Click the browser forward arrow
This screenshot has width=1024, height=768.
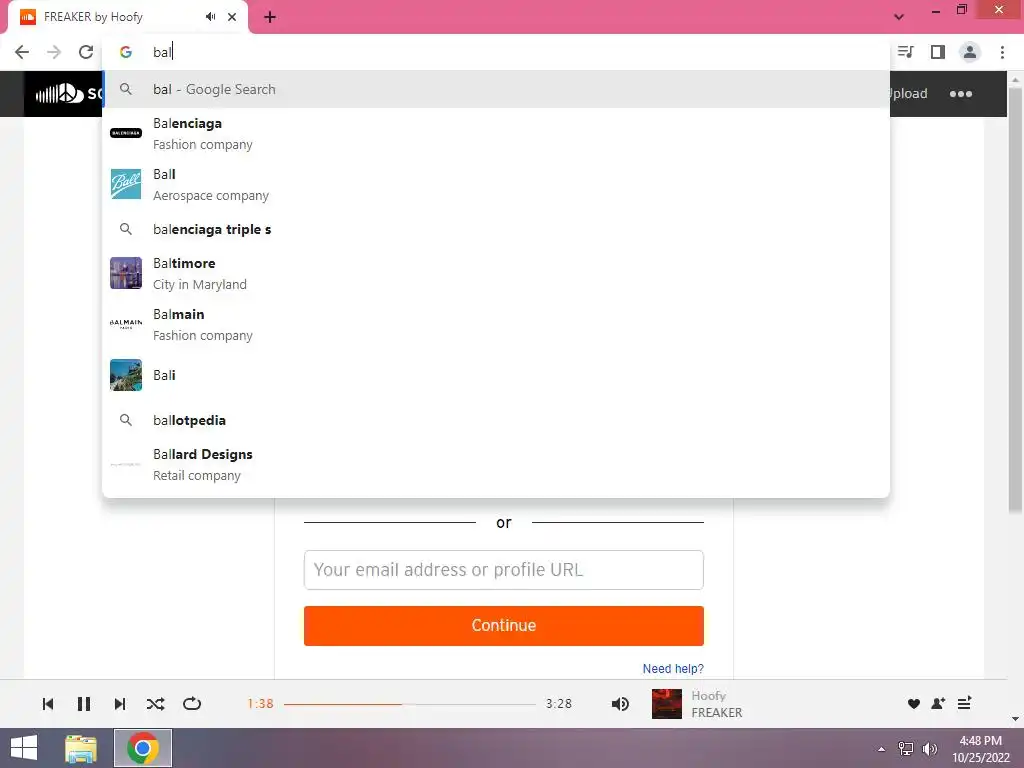pos(54,52)
